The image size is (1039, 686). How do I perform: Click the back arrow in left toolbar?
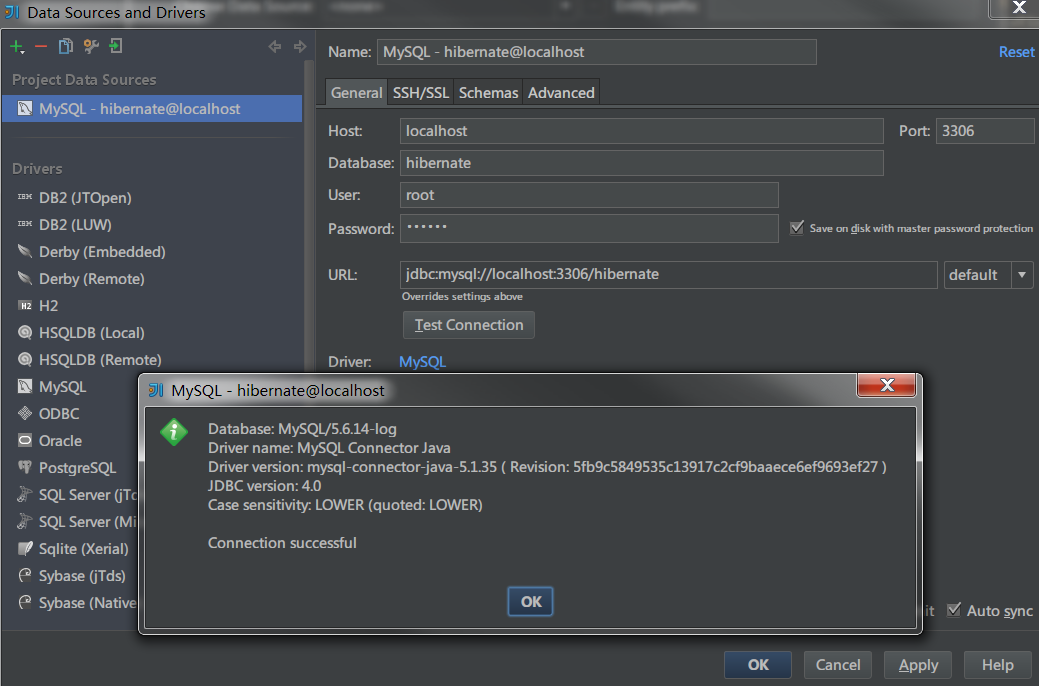coord(274,46)
